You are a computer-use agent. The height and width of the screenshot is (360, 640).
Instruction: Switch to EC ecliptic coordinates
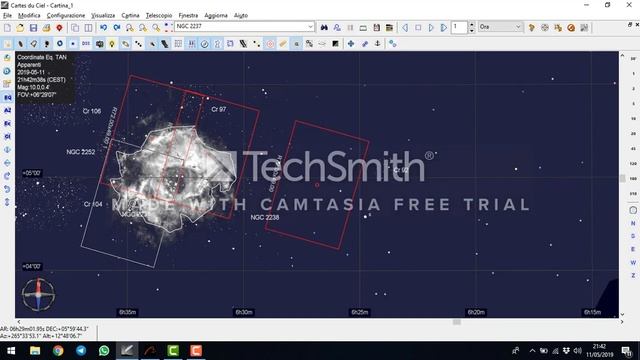tap(7, 123)
